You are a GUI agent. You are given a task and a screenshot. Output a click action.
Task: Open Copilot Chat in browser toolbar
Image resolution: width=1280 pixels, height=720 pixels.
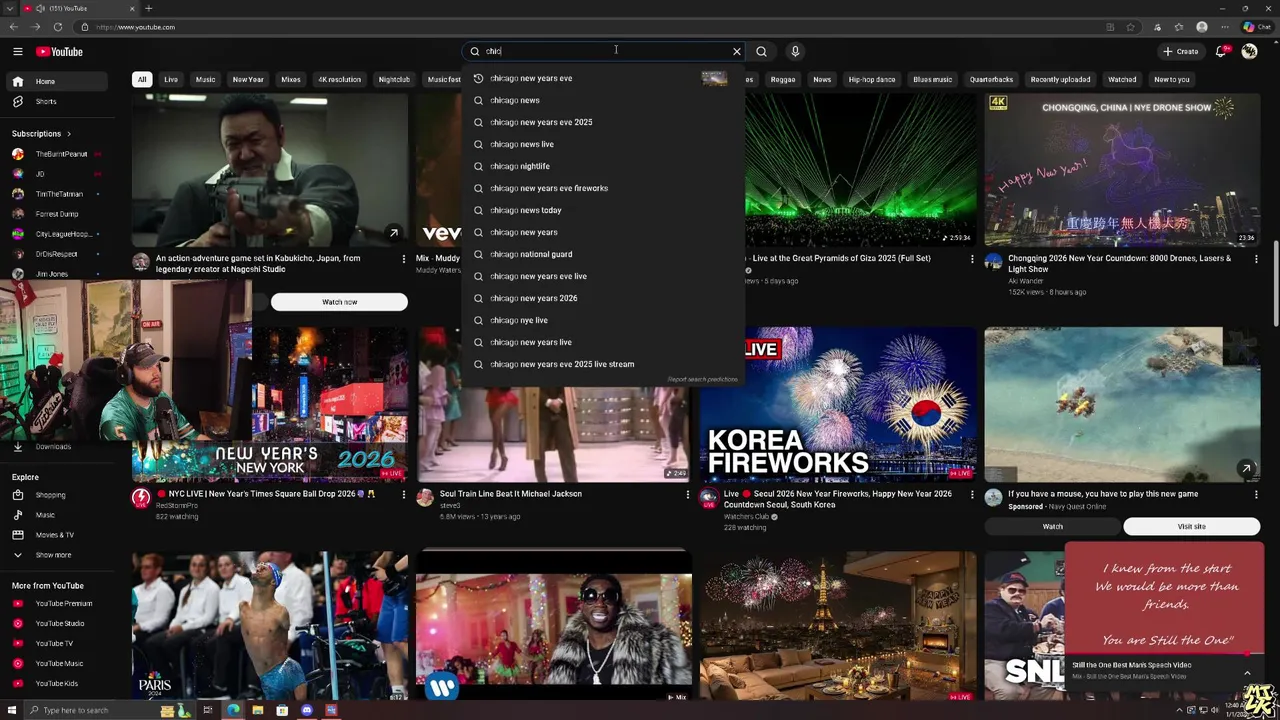pyautogui.click(x=1257, y=27)
